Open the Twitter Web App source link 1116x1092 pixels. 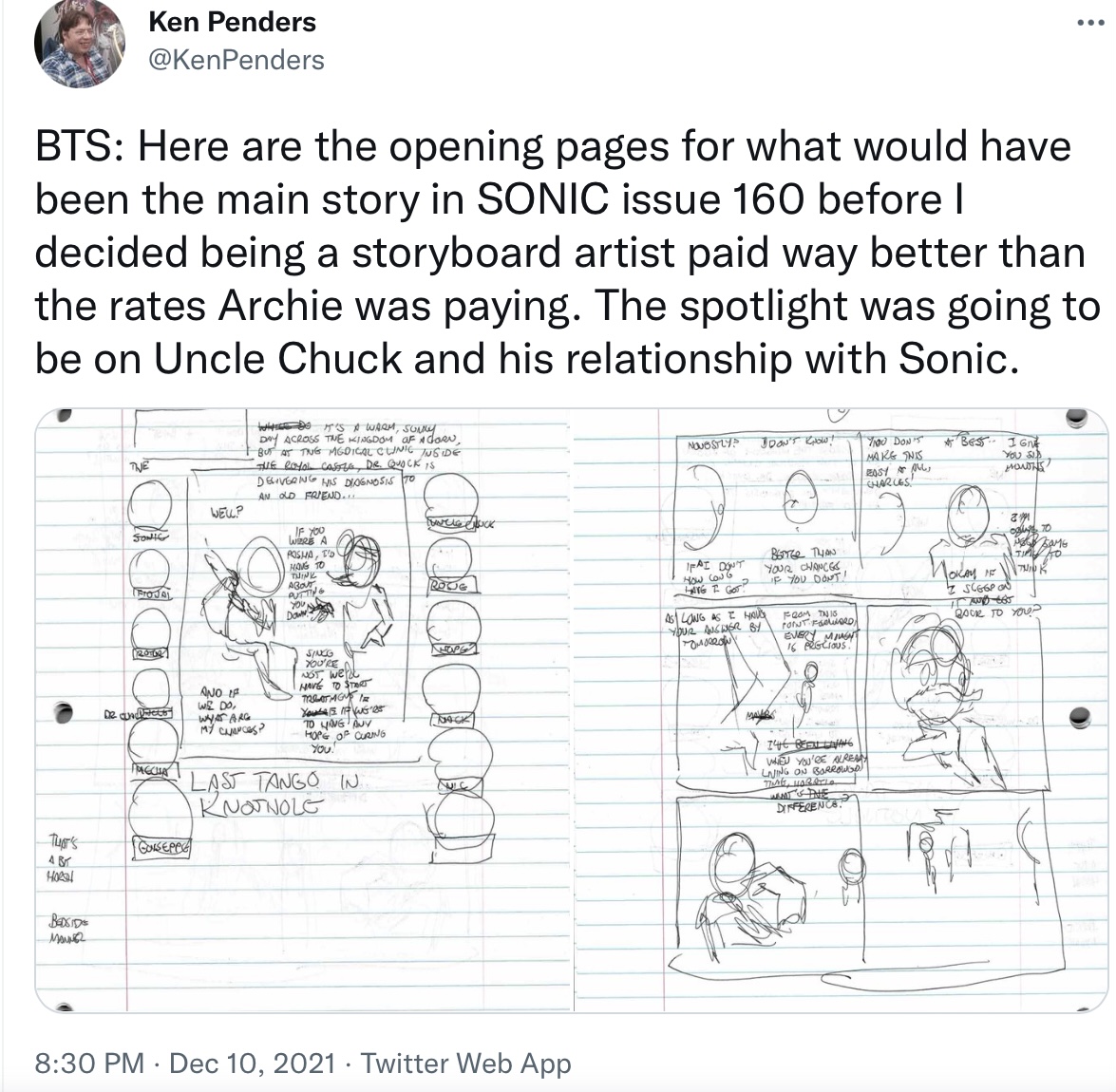click(465, 1063)
